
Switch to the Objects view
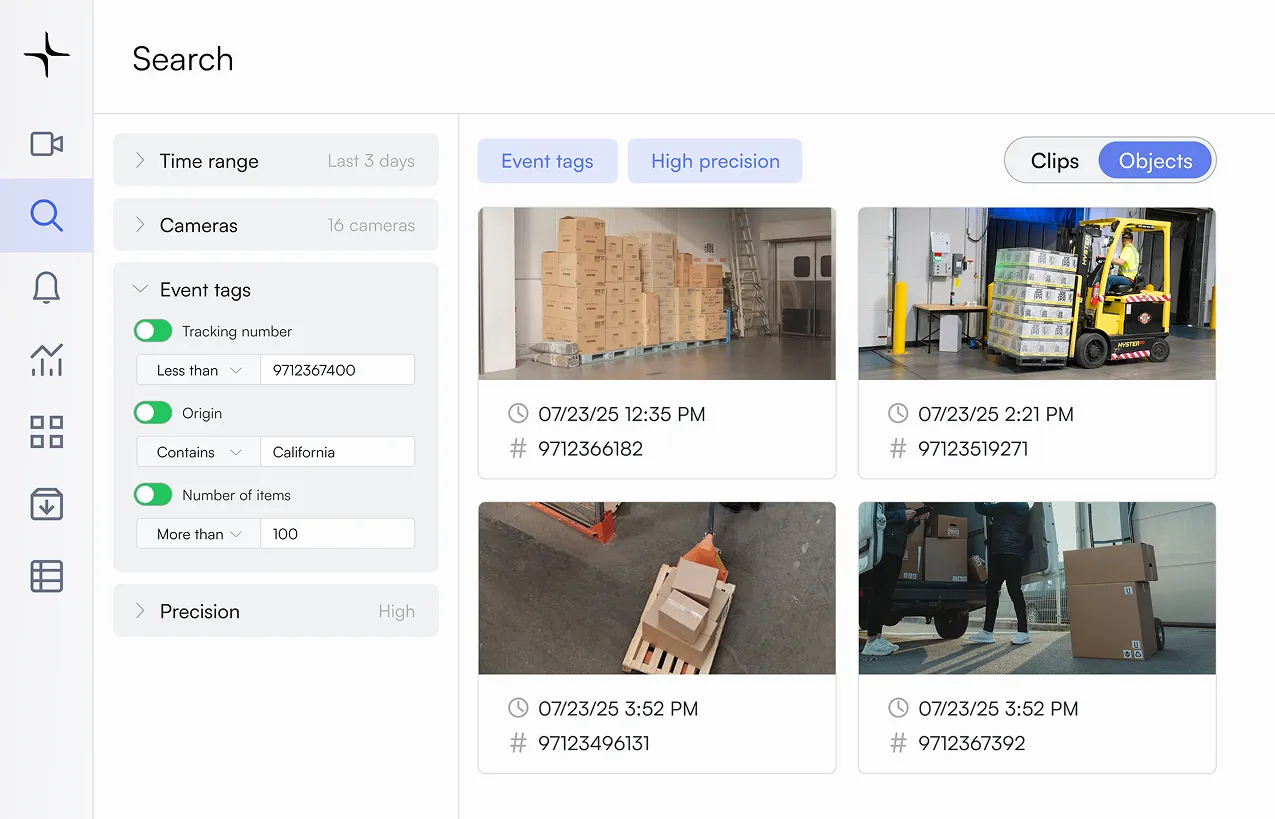click(1155, 161)
